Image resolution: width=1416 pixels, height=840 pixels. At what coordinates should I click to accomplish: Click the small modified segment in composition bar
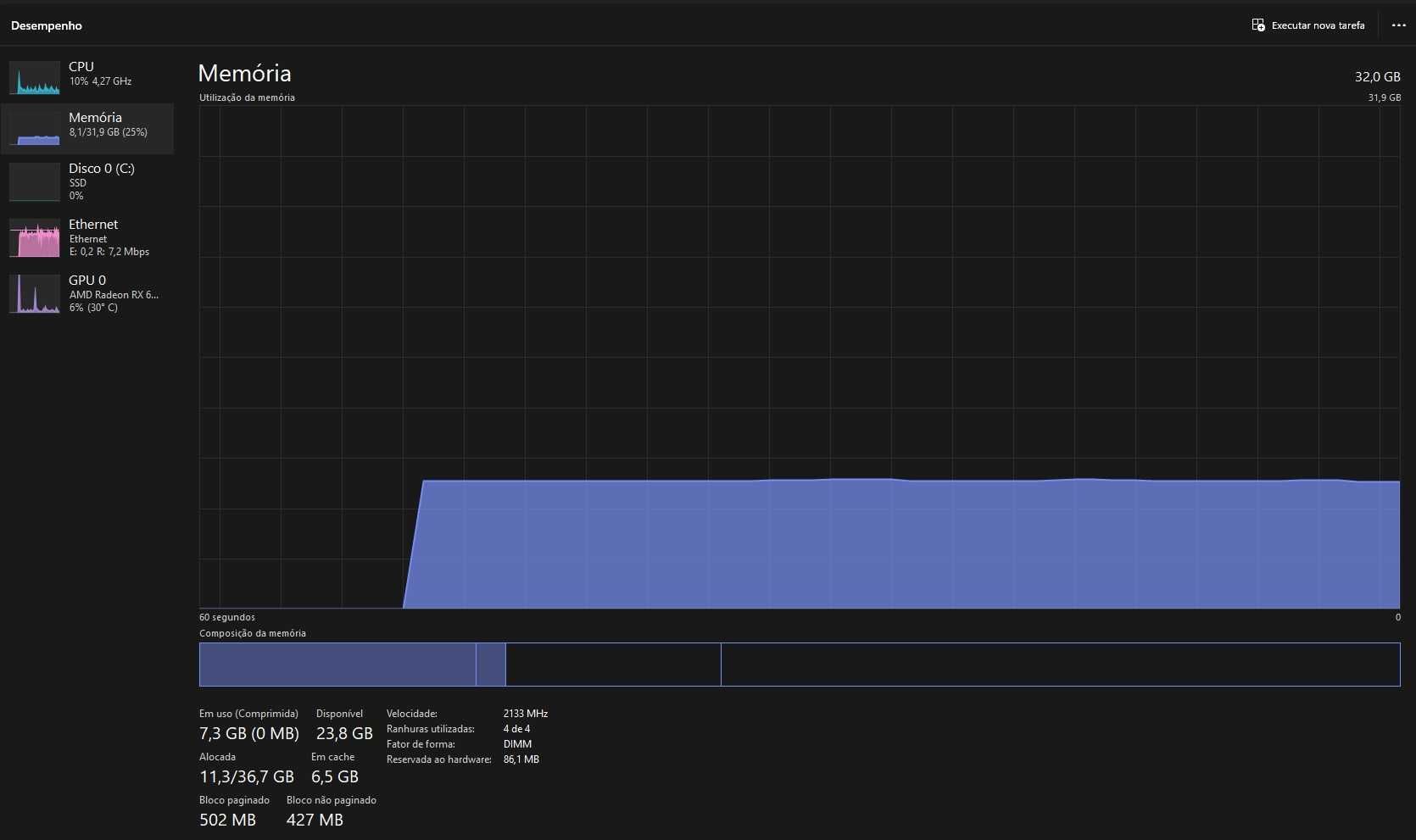491,665
